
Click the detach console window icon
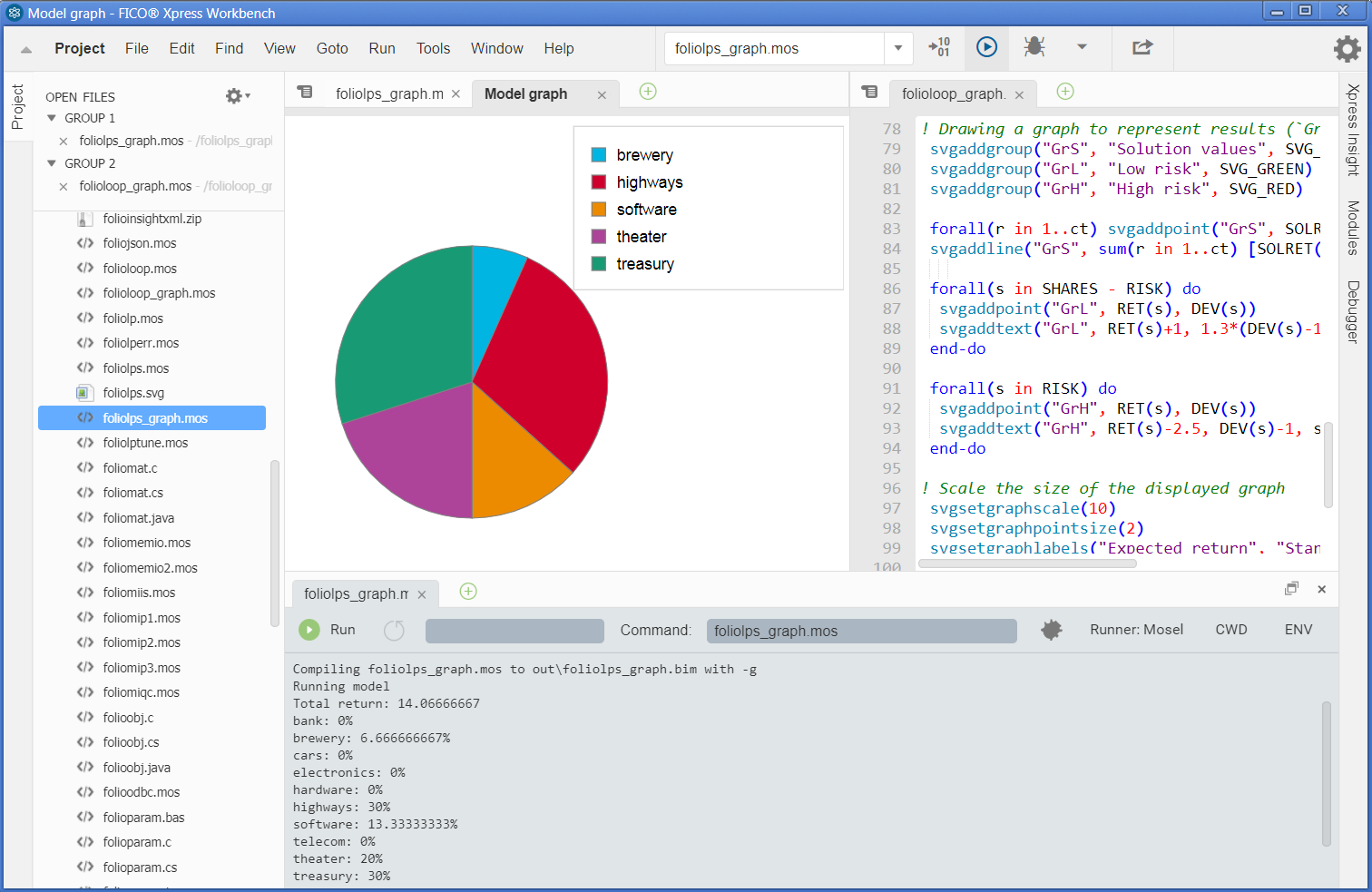(x=1291, y=588)
